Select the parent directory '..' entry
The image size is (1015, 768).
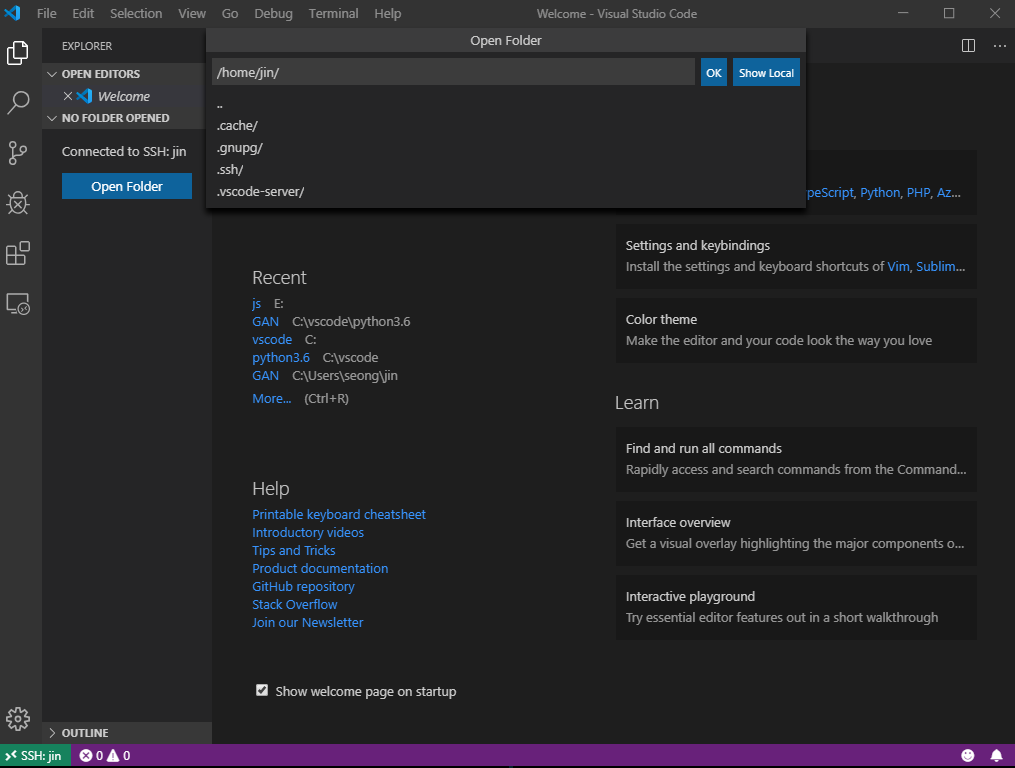click(506, 104)
